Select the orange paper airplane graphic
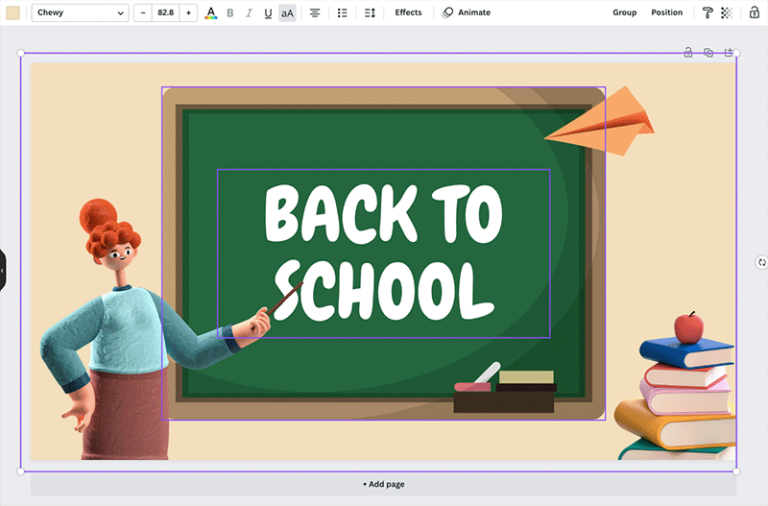The image size is (768, 506). (x=600, y=121)
